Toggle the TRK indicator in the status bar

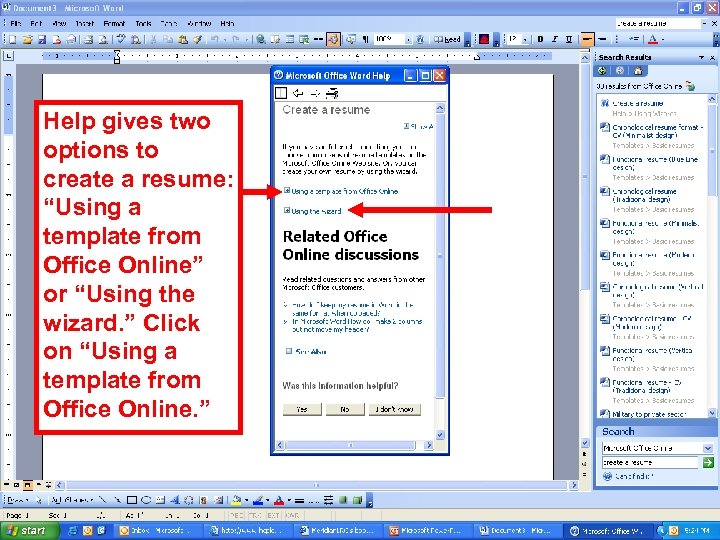256,515
